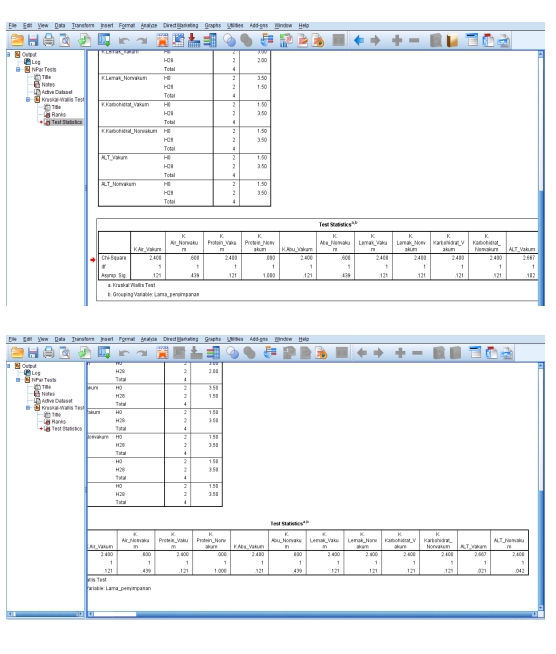
Task: Collapse the Output root node in upper window
Action: tap(9, 54)
